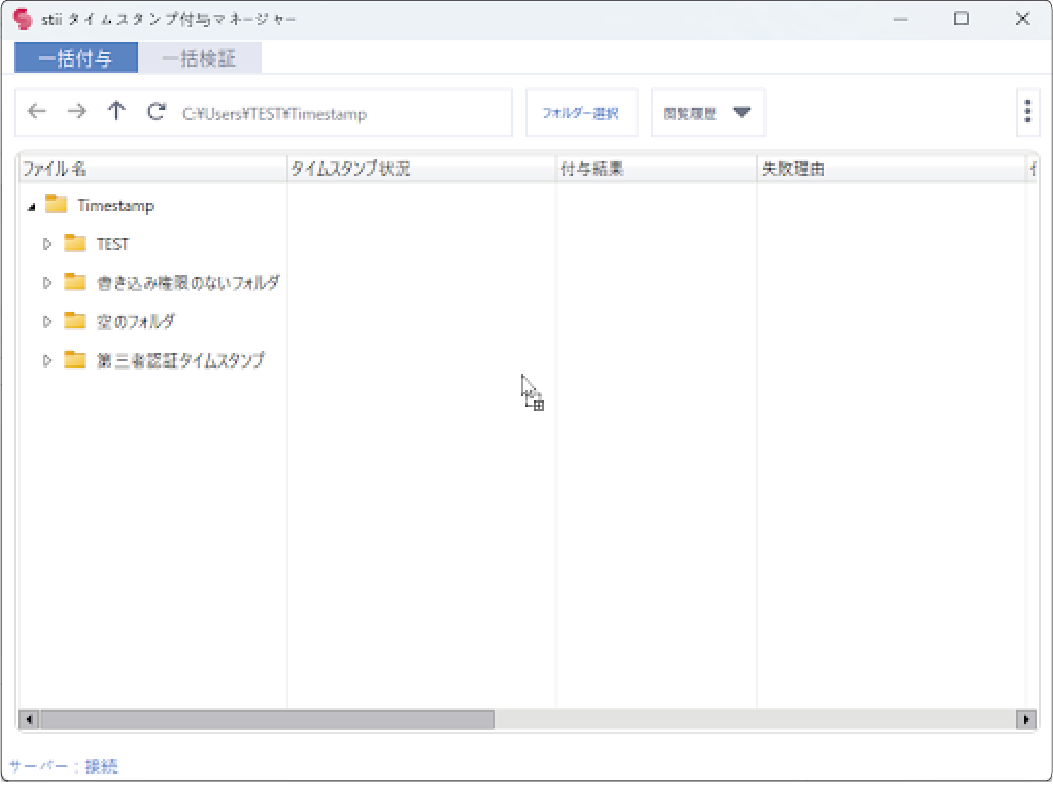The image size is (1053, 787).
Task: Go up one folder level
Action: click(117, 112)
